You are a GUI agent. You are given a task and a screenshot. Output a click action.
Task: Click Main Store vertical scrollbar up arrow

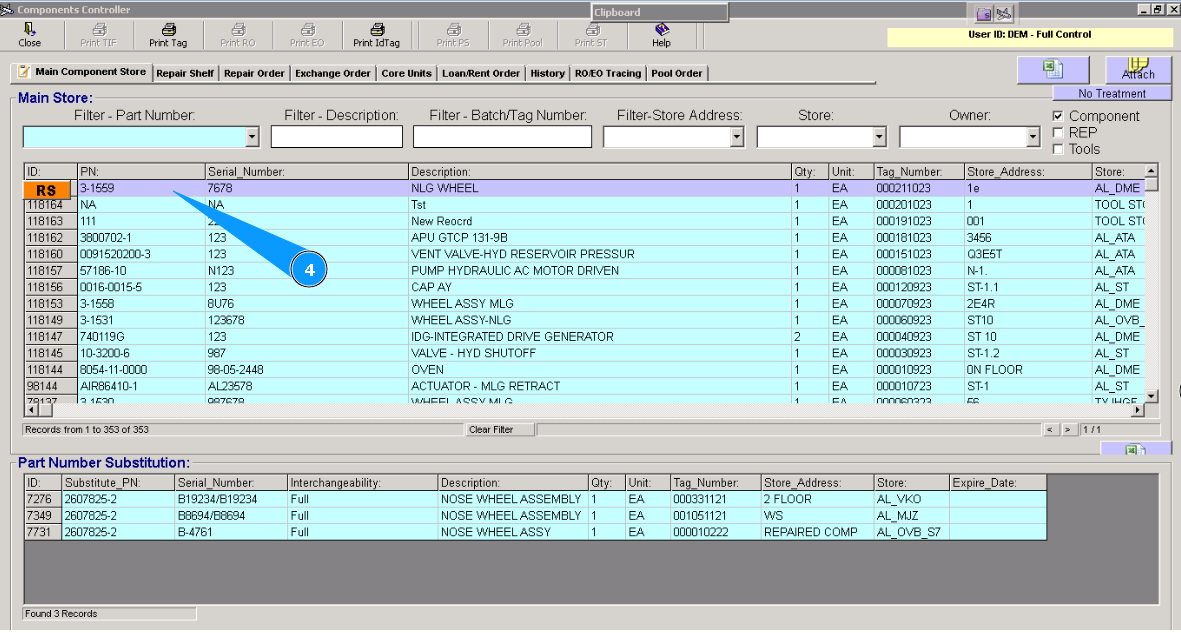[x=1151, y=170]
